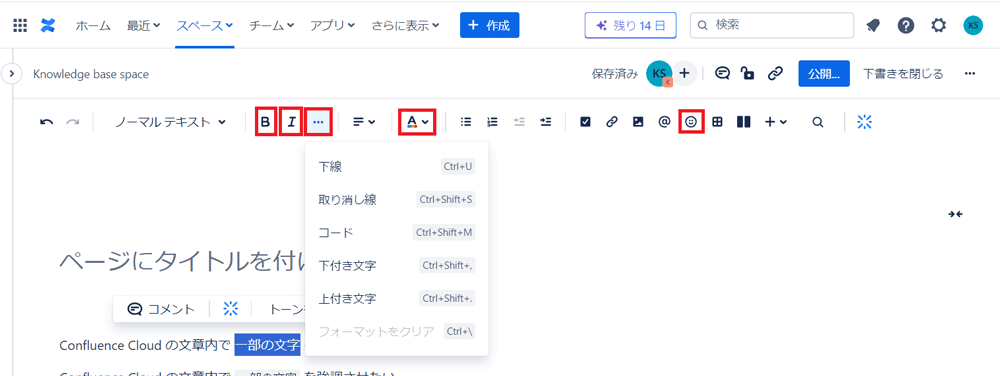Click the indent icon
1000x376 pixels.
pyautogui.click(x=545, y=122)
